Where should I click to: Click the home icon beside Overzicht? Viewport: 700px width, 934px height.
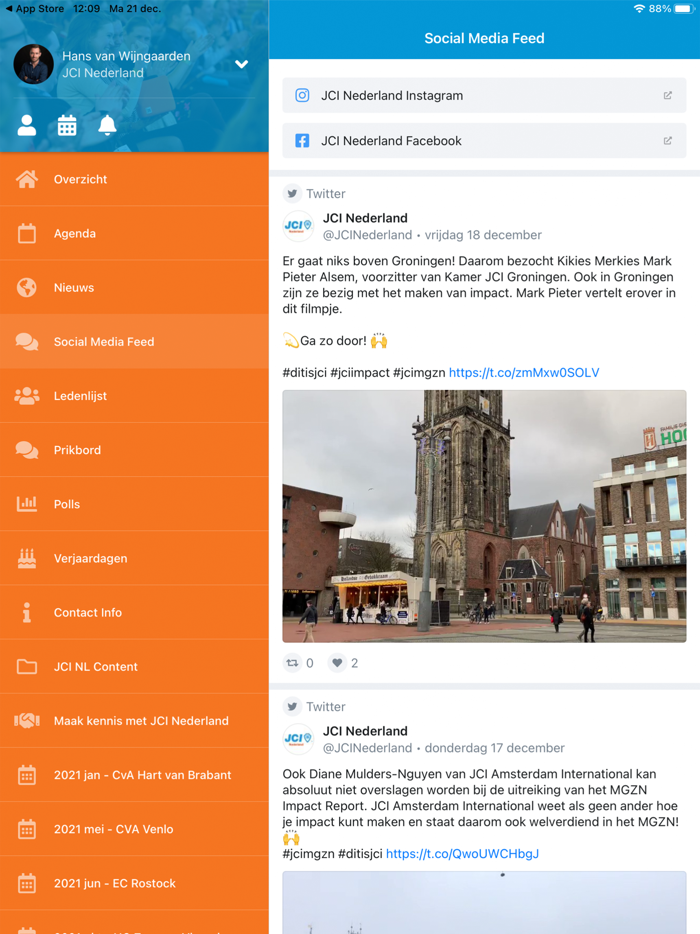point(27,179)
